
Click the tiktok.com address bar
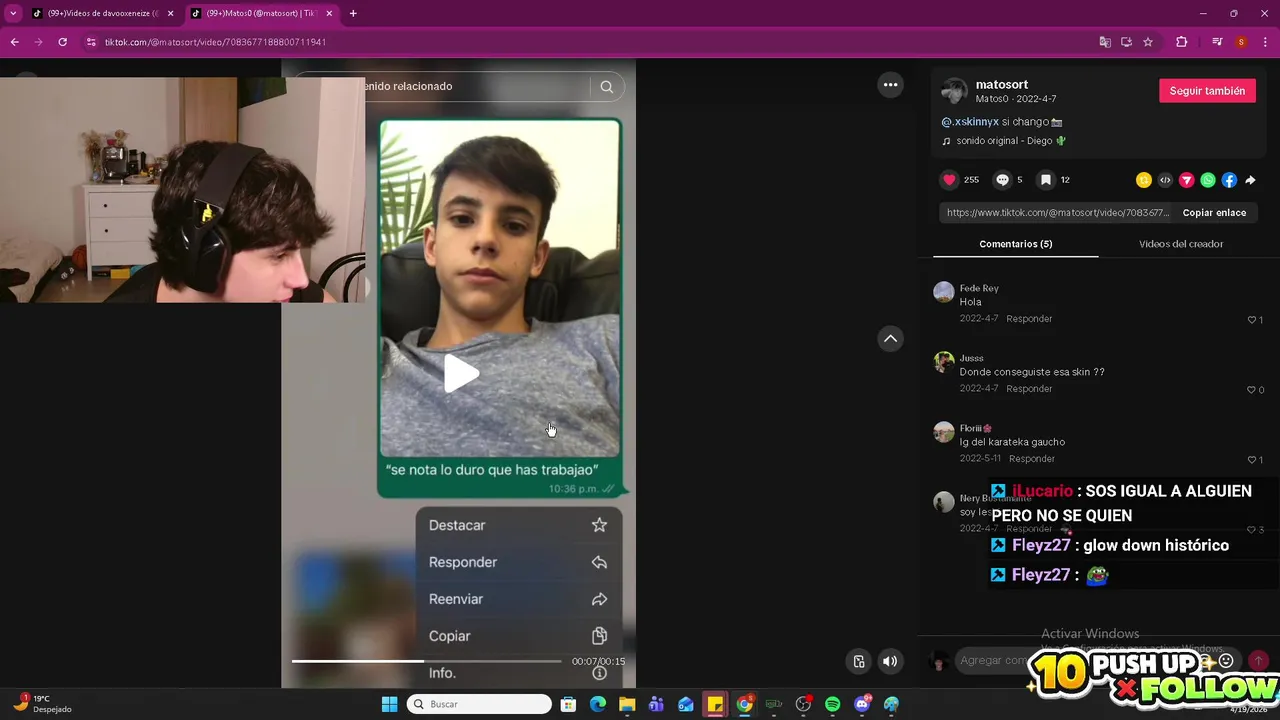pos(590,42)
